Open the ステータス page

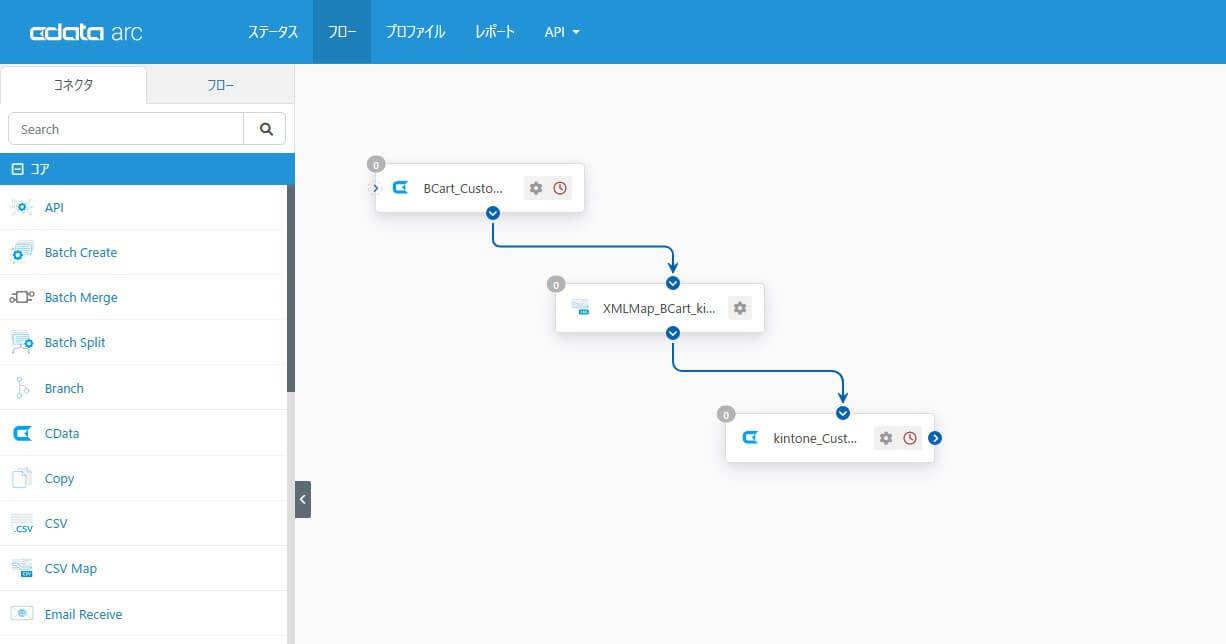[x=273, y=32]
